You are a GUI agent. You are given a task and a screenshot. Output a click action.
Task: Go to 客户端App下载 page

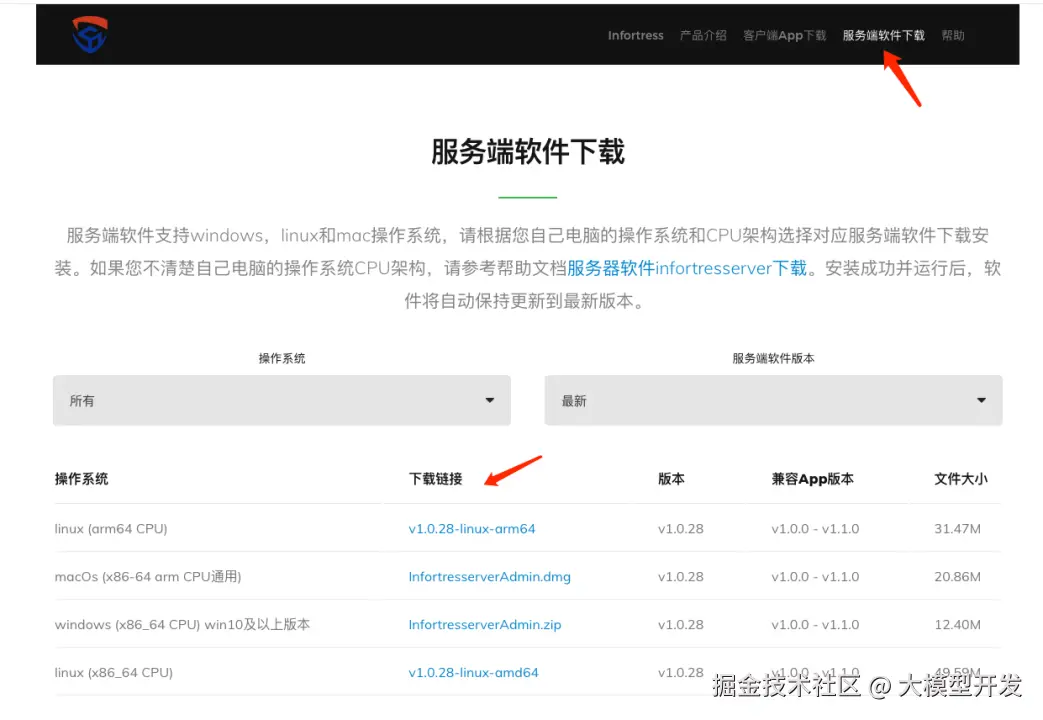784,35
